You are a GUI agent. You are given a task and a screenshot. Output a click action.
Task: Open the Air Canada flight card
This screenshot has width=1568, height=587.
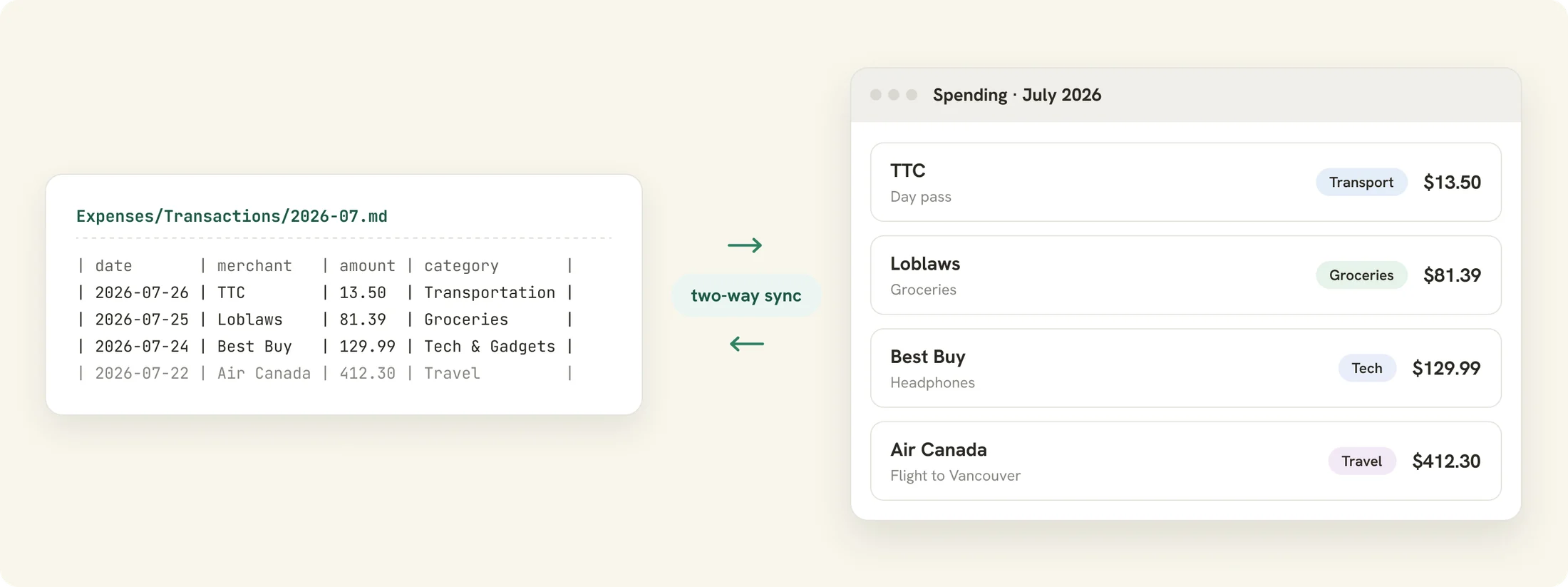tap(1186, 461)
